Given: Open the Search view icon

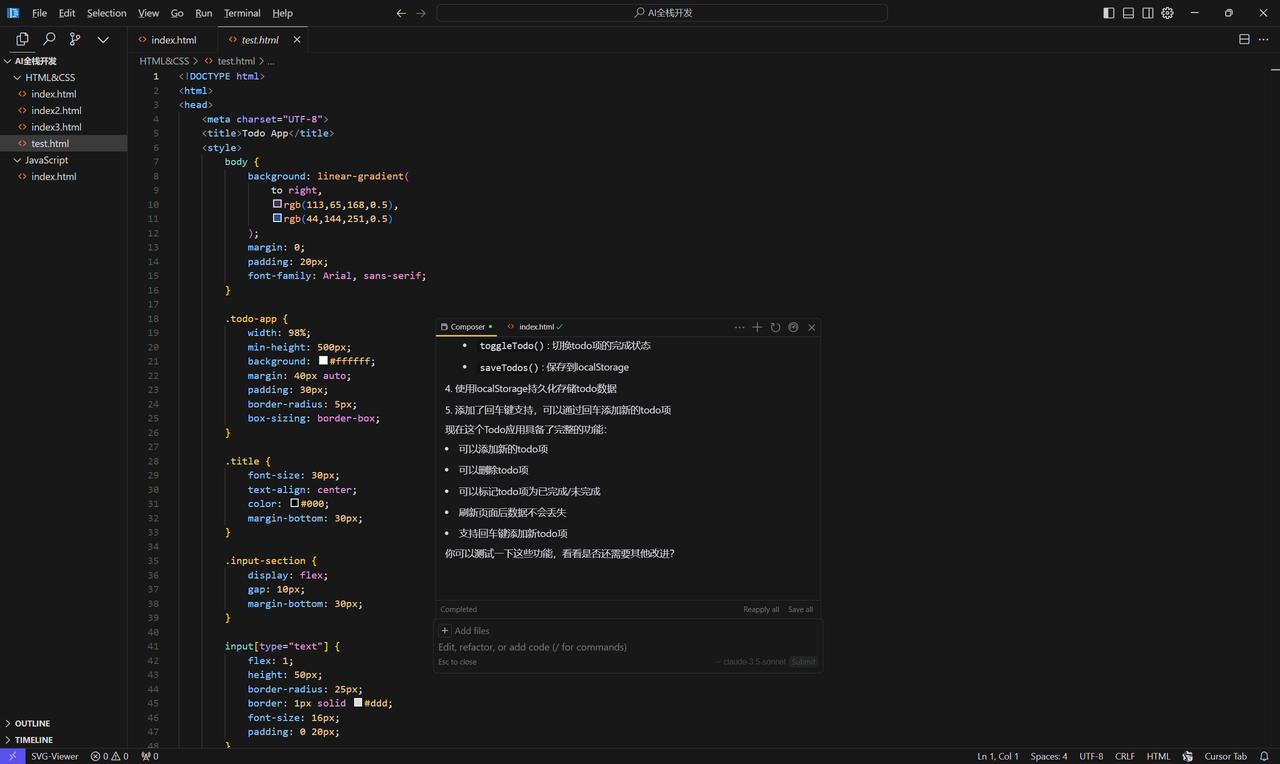Looking at the screenshot, I should point(49,39).
